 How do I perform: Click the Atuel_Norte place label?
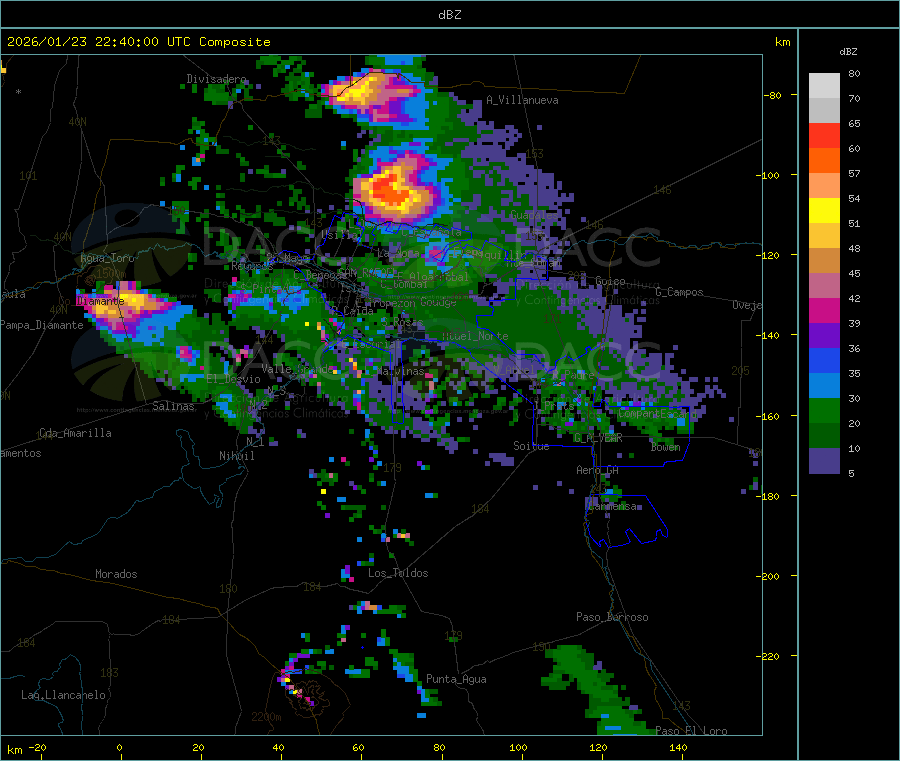pyautogui.click(x=475, y=336)
